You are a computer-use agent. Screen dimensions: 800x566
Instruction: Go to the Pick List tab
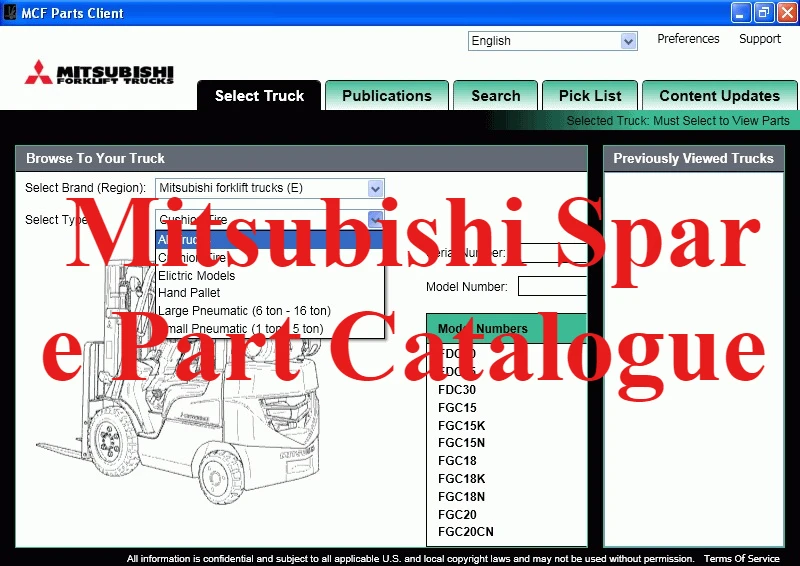590,95
